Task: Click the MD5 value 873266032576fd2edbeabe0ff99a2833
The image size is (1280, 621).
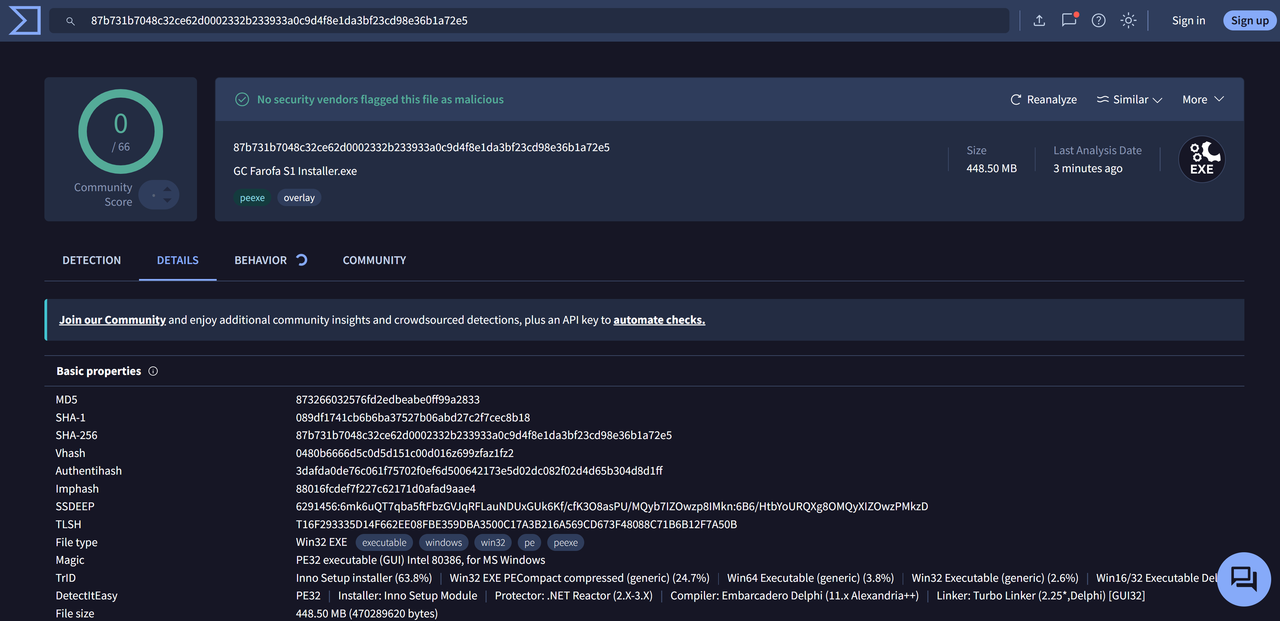Action: tap(388, 400)
